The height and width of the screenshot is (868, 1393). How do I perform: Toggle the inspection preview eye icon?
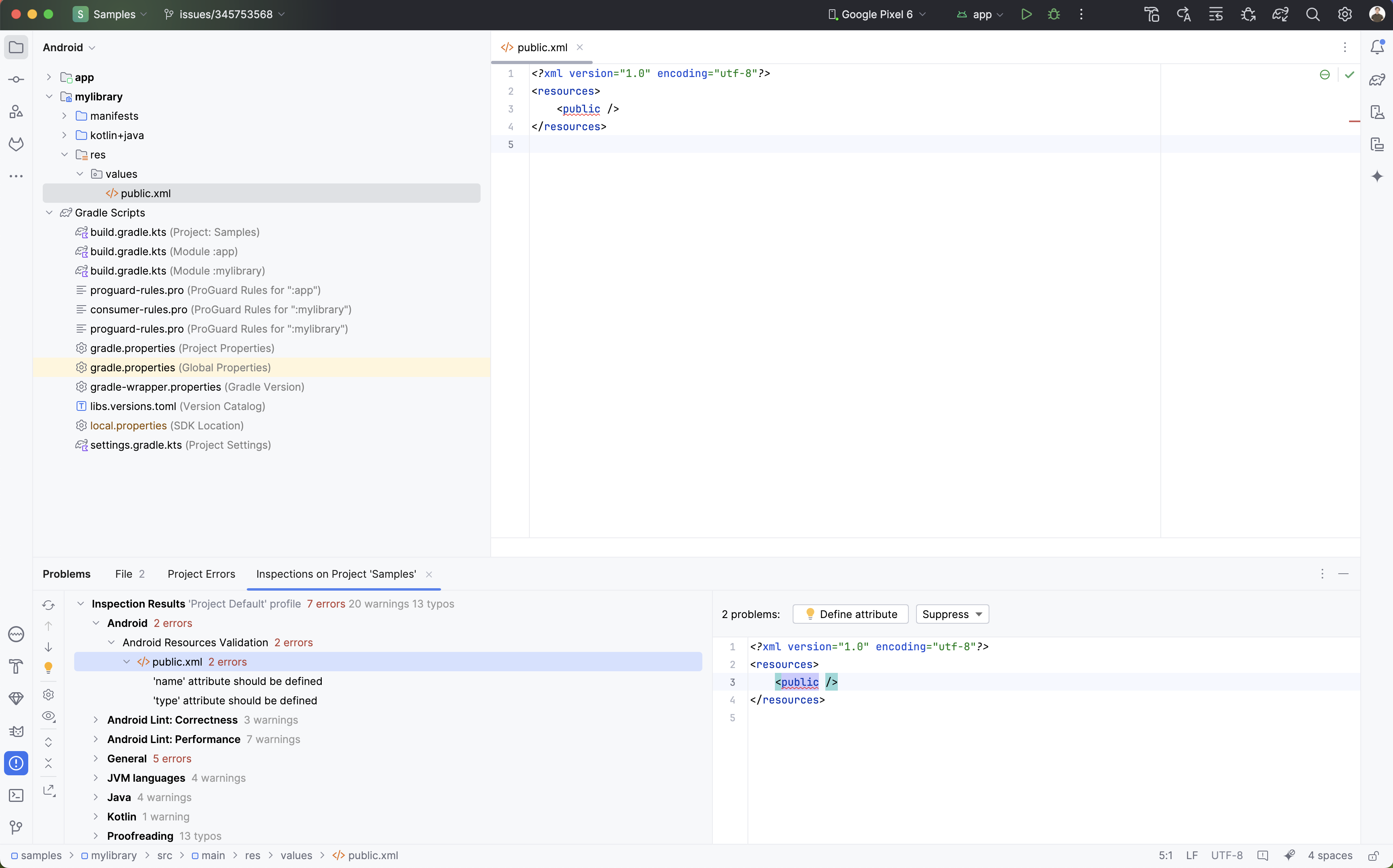[48, 716]
